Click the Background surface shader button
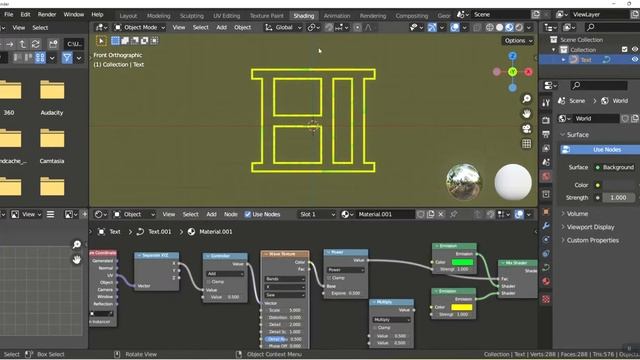640x360 pixels. pyautogui.click(x=618, y=167)
